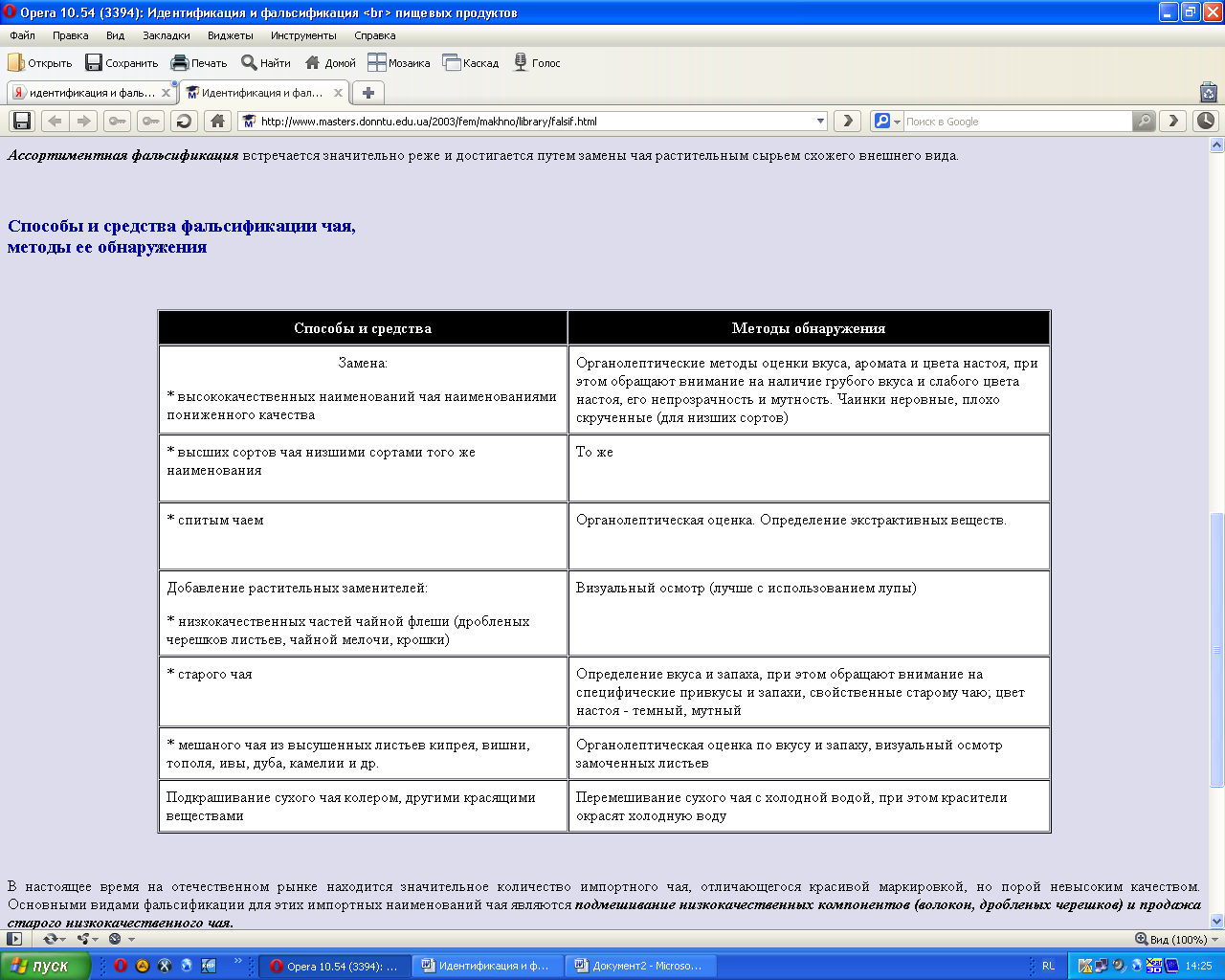The image size is (1225, 980).
Task: Open the Вид menu
Action: (x=115, y=35)
